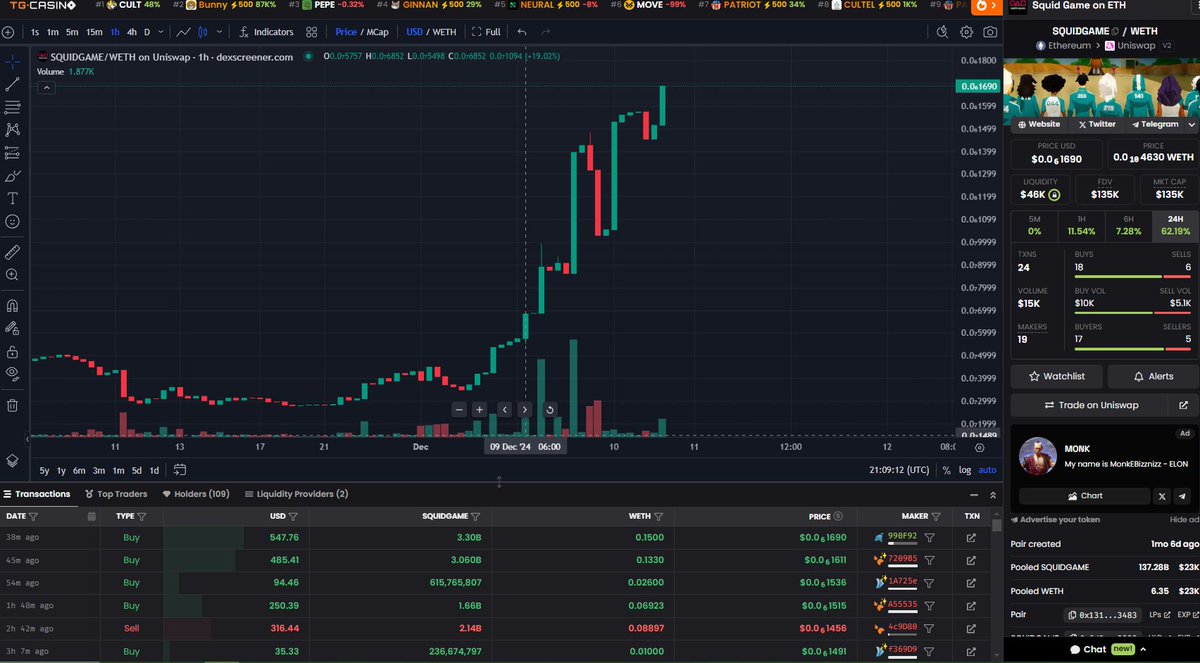Select the ruler measure tool
Image resolution: width=1200 pixels, height=663 pixels.
(12, 251)
